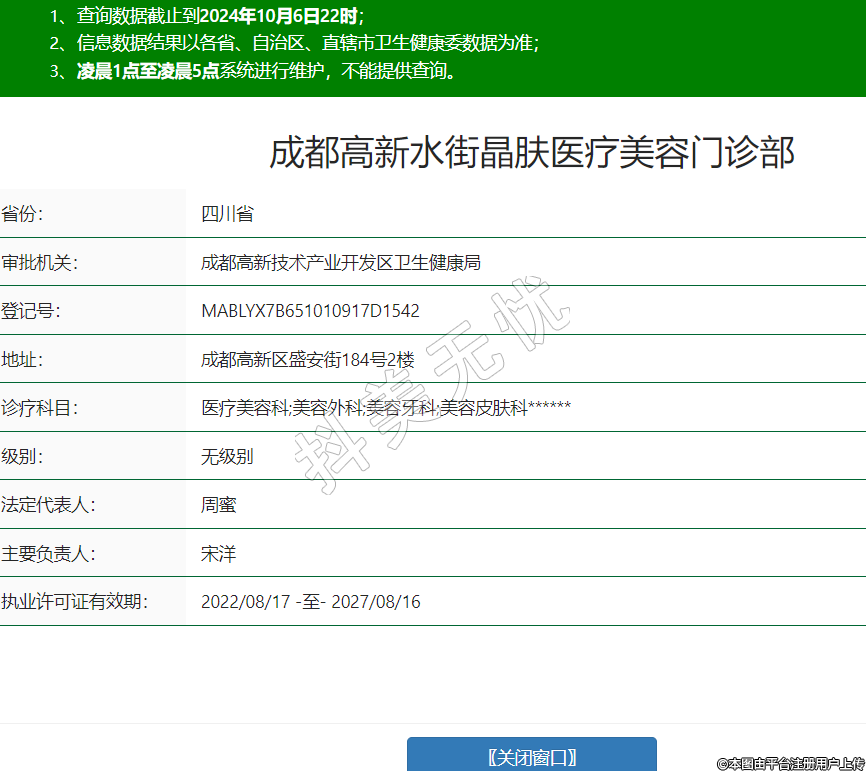This screenshot has height=771, width=866.
Task: Select the address 成都高新区盛安街184号2楼
Action: pos(307,360)
